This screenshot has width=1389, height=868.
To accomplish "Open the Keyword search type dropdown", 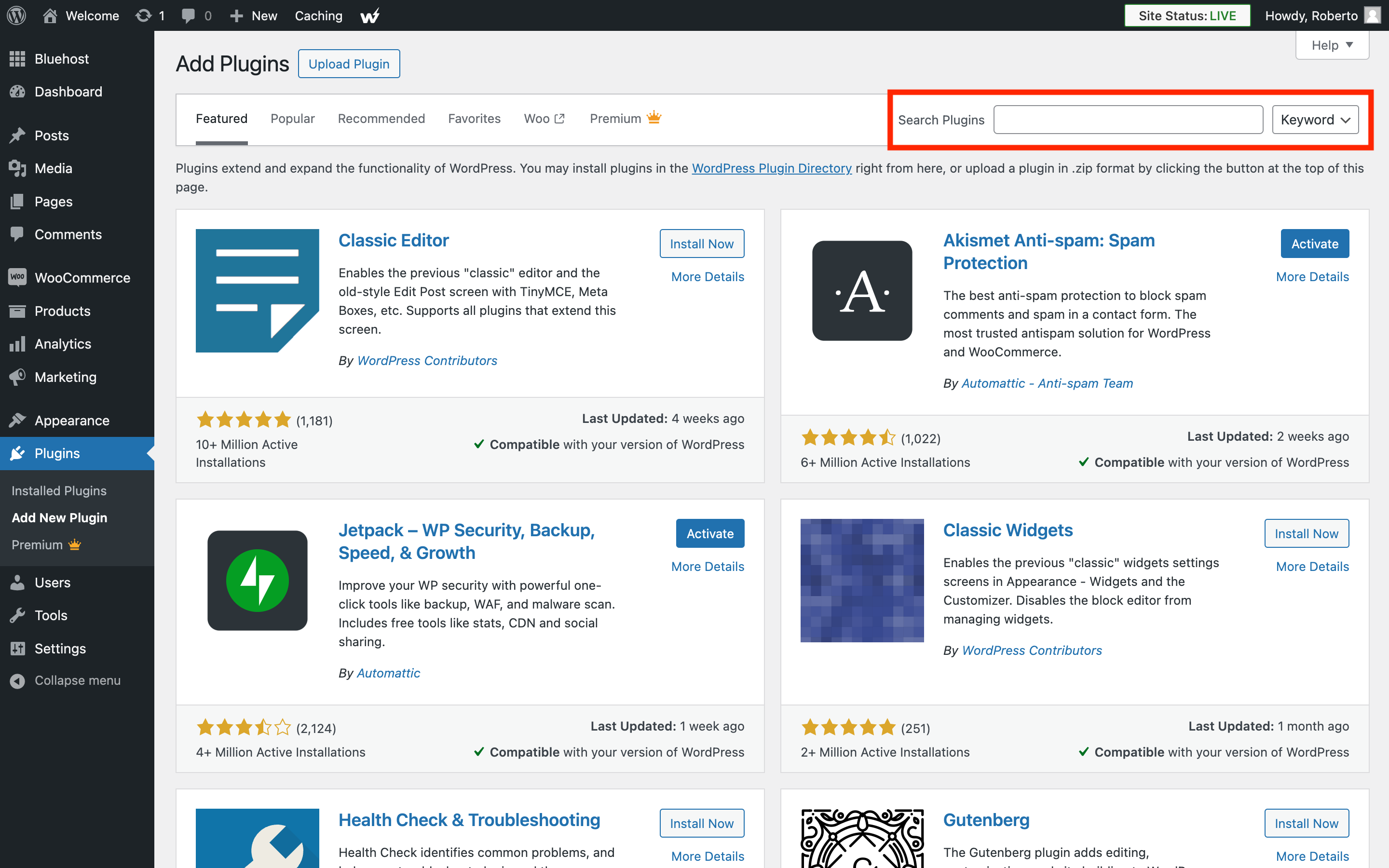I will [1315, 120].
